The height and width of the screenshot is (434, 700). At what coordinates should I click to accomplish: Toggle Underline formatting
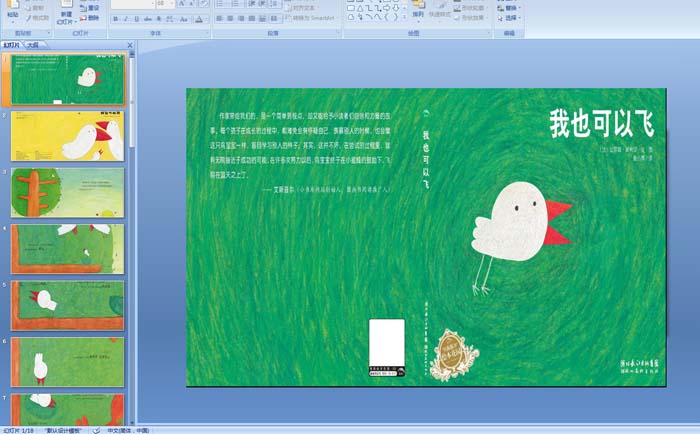(x=137, y=19)
